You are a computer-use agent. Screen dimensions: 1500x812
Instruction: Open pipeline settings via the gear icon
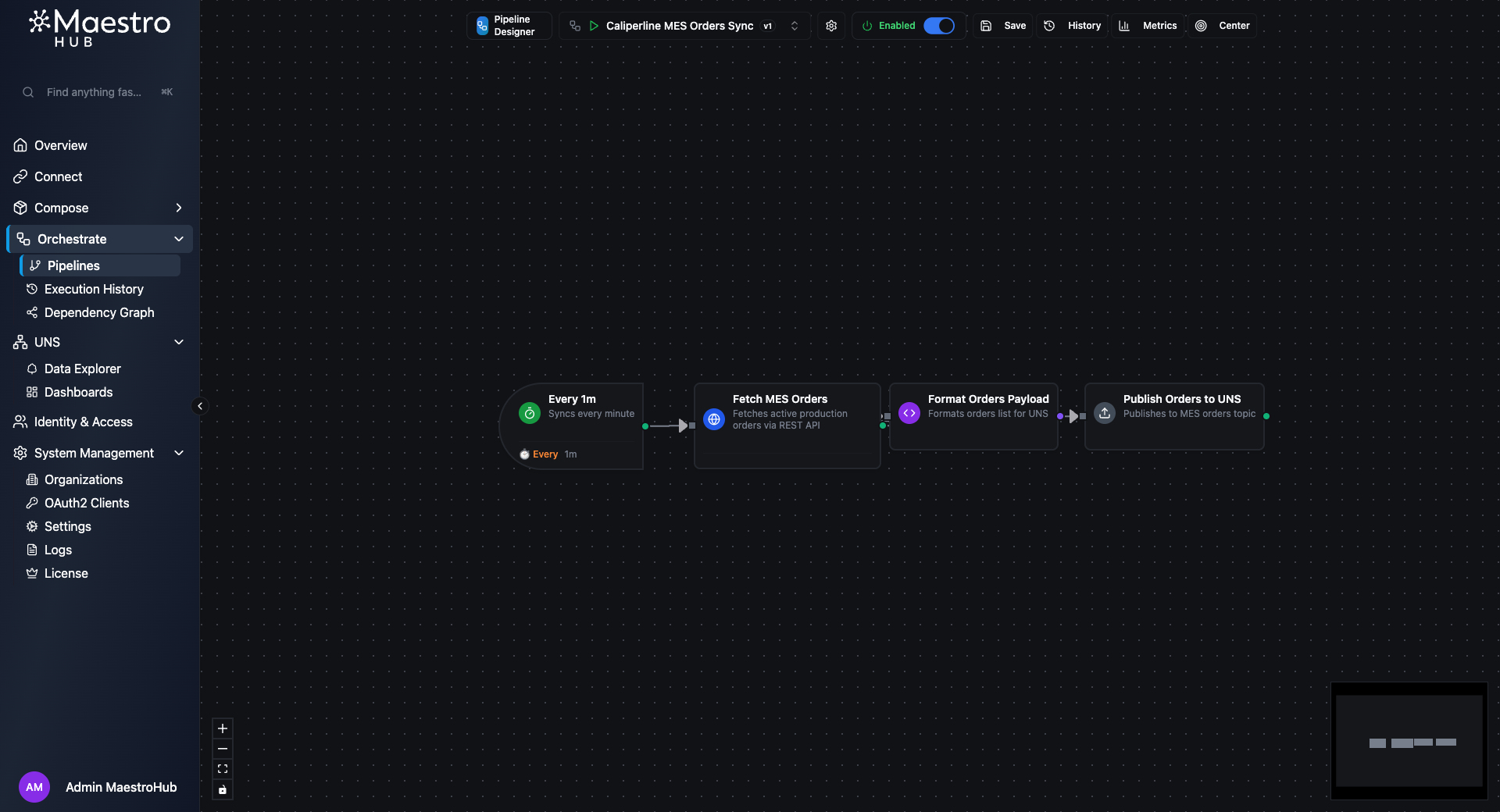(831, 26)
